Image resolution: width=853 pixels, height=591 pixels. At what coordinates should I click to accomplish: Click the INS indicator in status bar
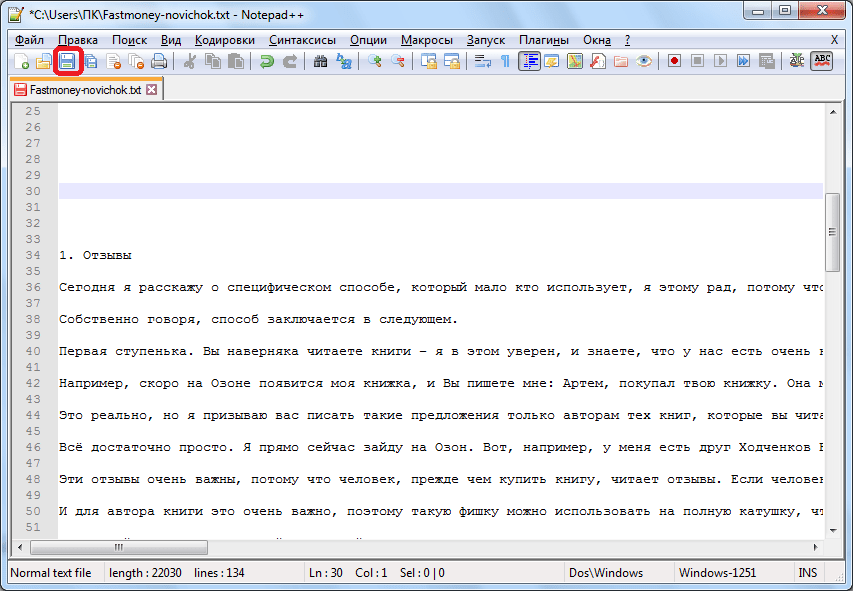pyautogui.click(x=807, y=573)
